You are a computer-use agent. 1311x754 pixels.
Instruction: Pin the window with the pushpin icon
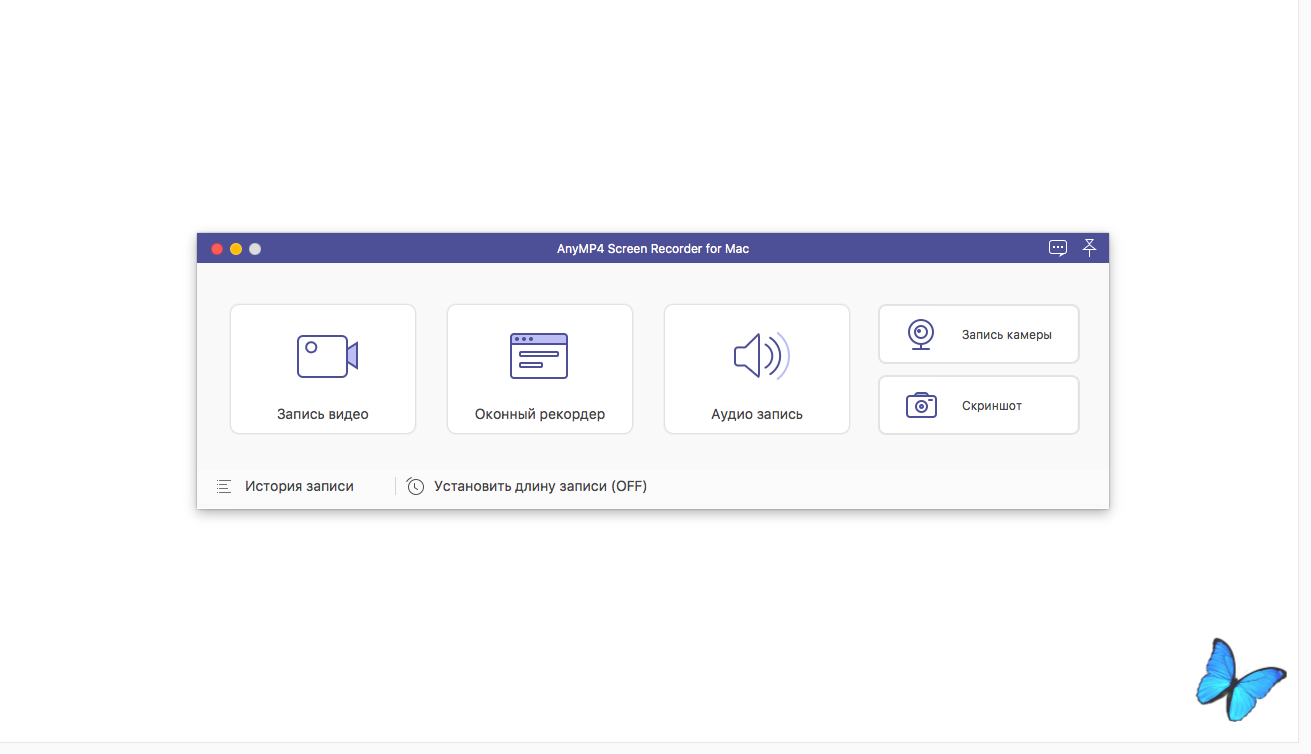[1089, 247]
